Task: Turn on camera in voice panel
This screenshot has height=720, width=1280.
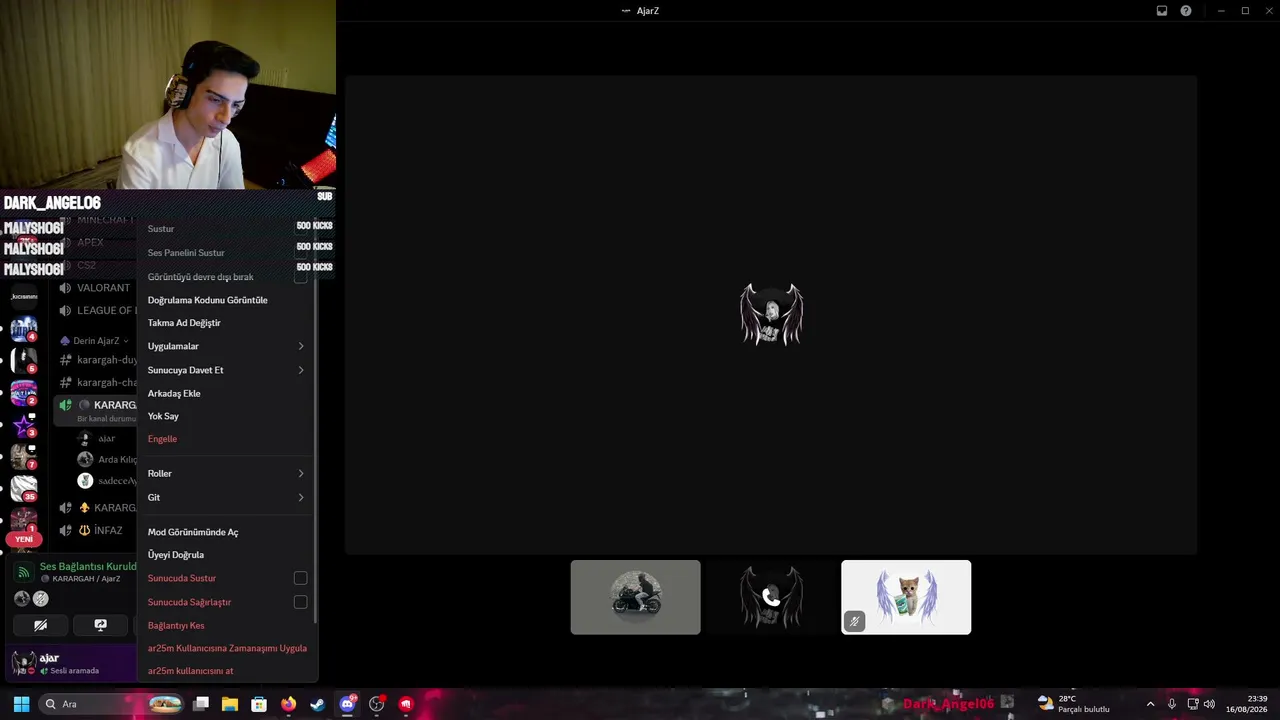Action: pos(41,625)
